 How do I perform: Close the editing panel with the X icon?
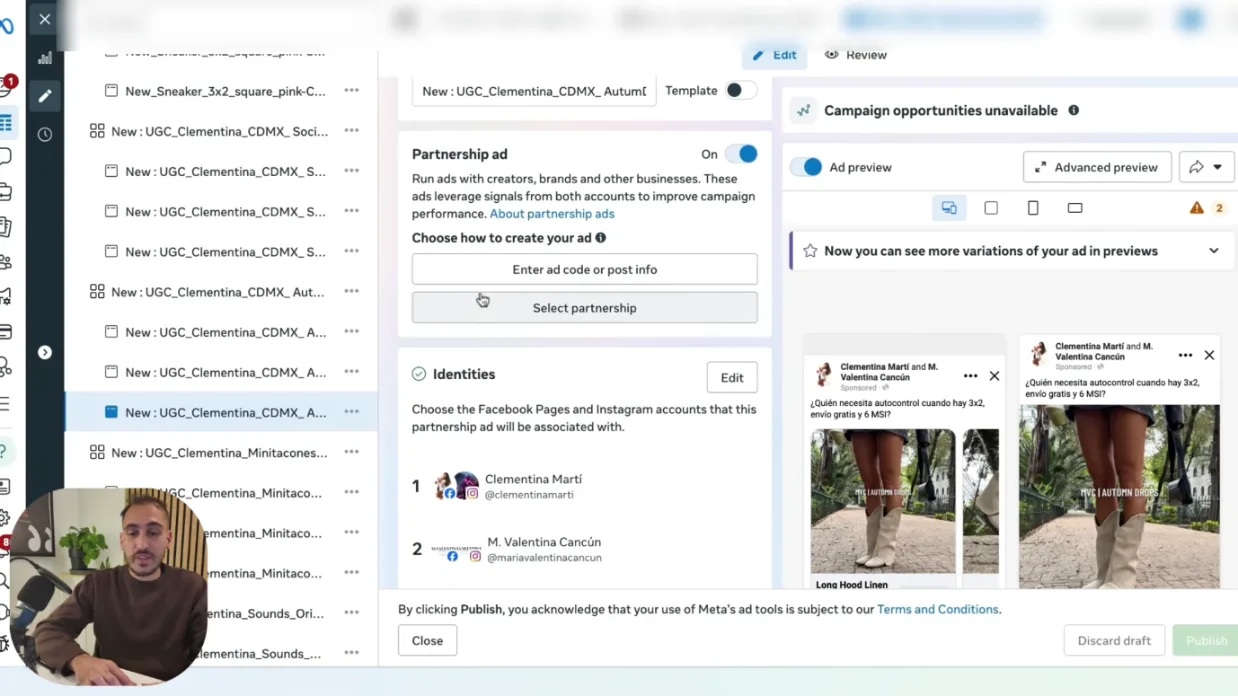45,19
